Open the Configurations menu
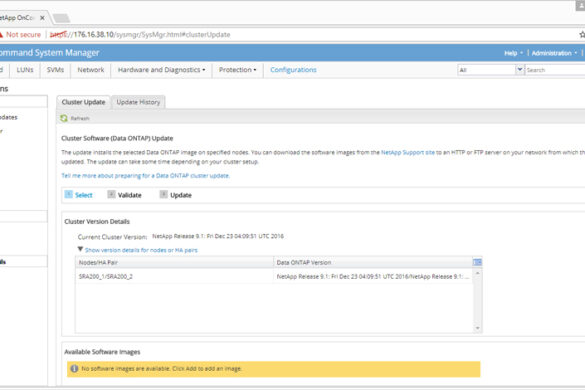The height and width of the screenshot is (390, 585). click(293, 70)
